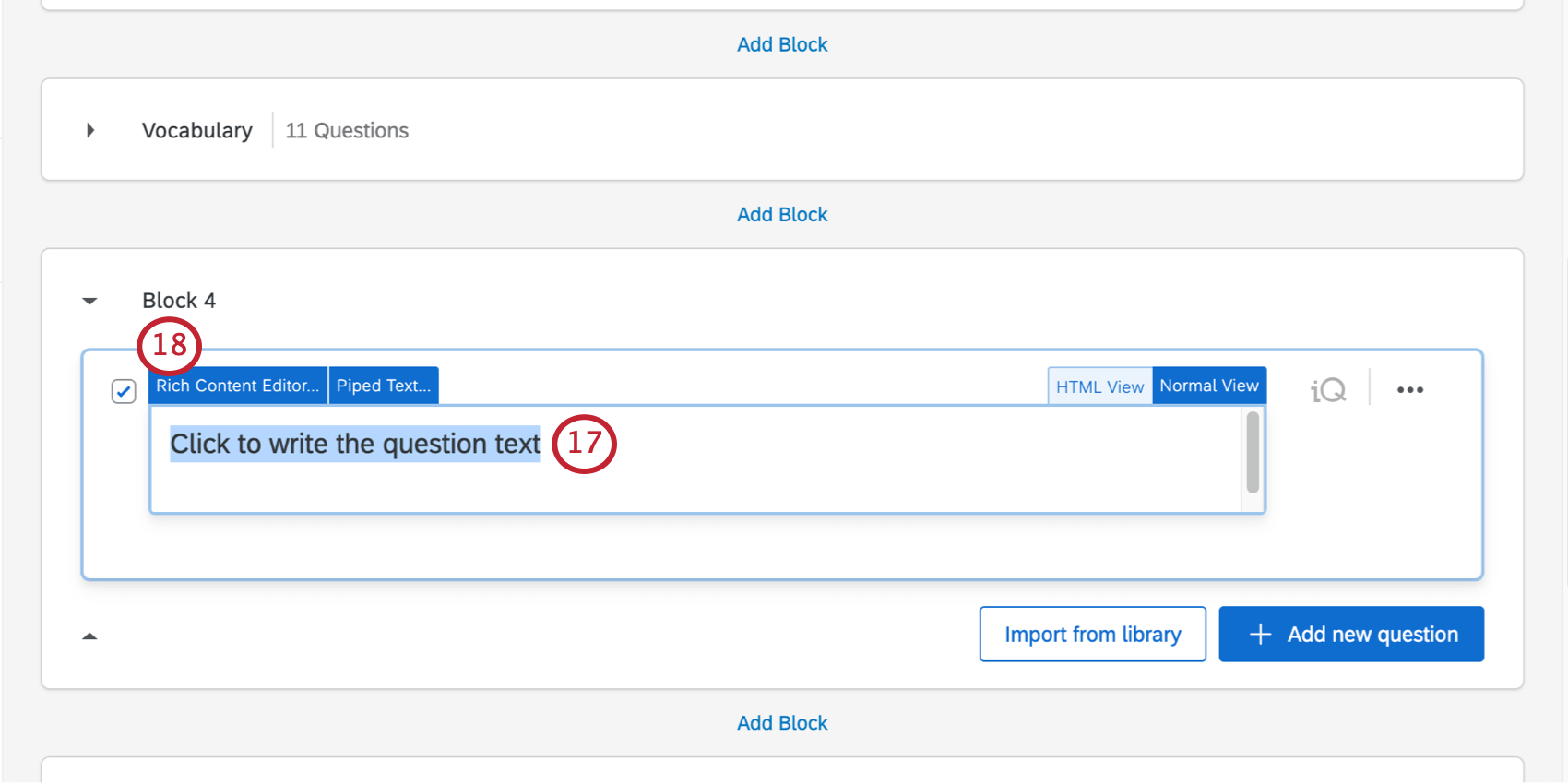Click Import from library button
This screenshot has width=1568, height=784.
point(1093,634)
